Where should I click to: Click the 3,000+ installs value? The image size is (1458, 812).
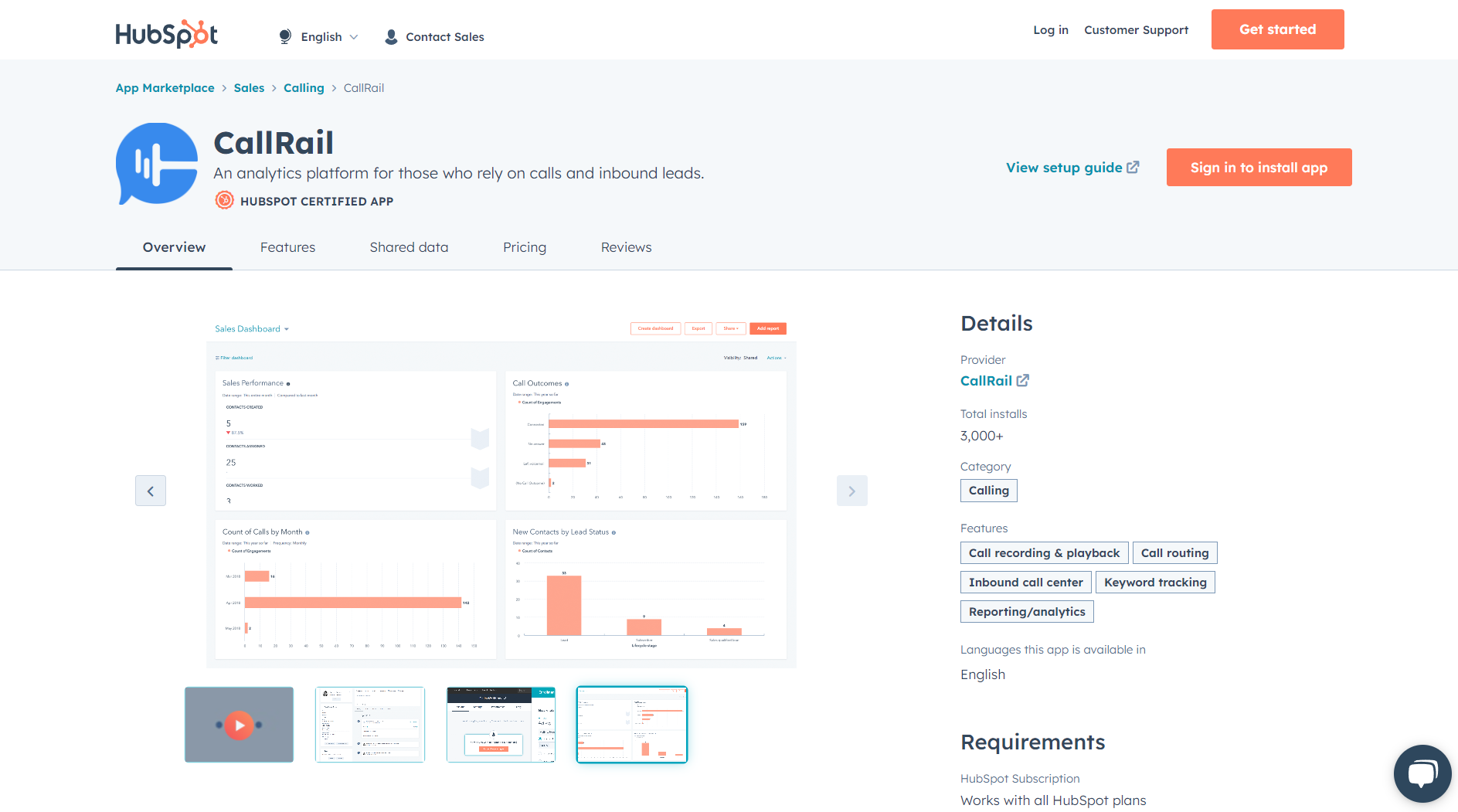pyautogui.click(x=981, y=436)
